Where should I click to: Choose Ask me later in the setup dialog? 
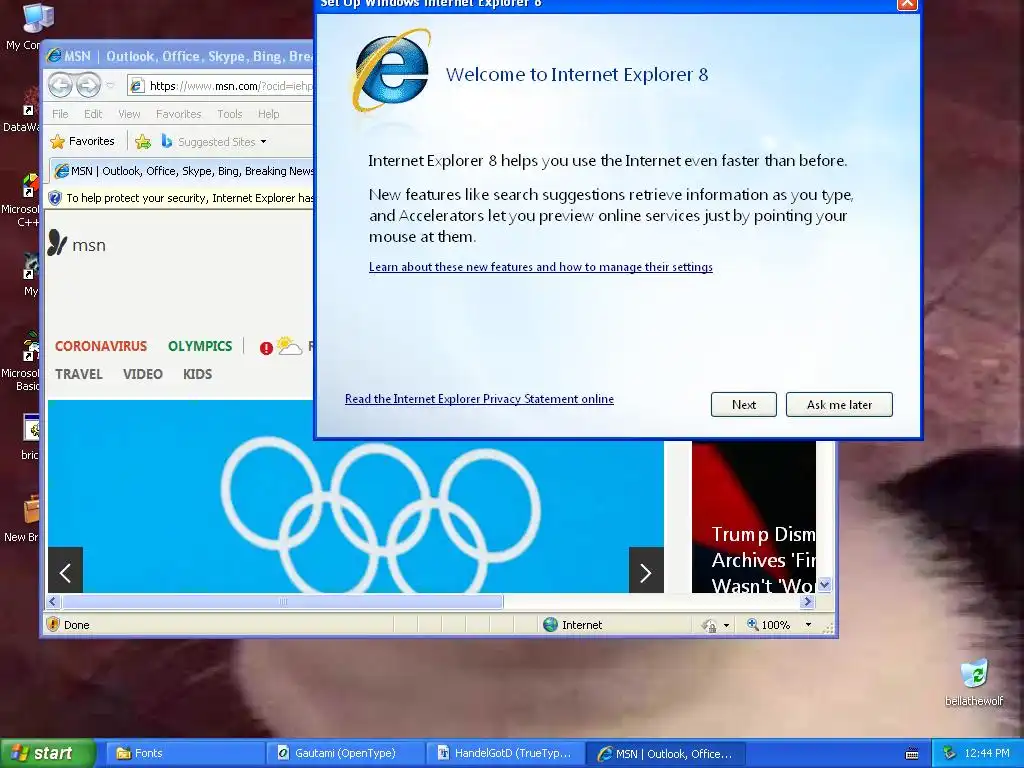[839, 404]
